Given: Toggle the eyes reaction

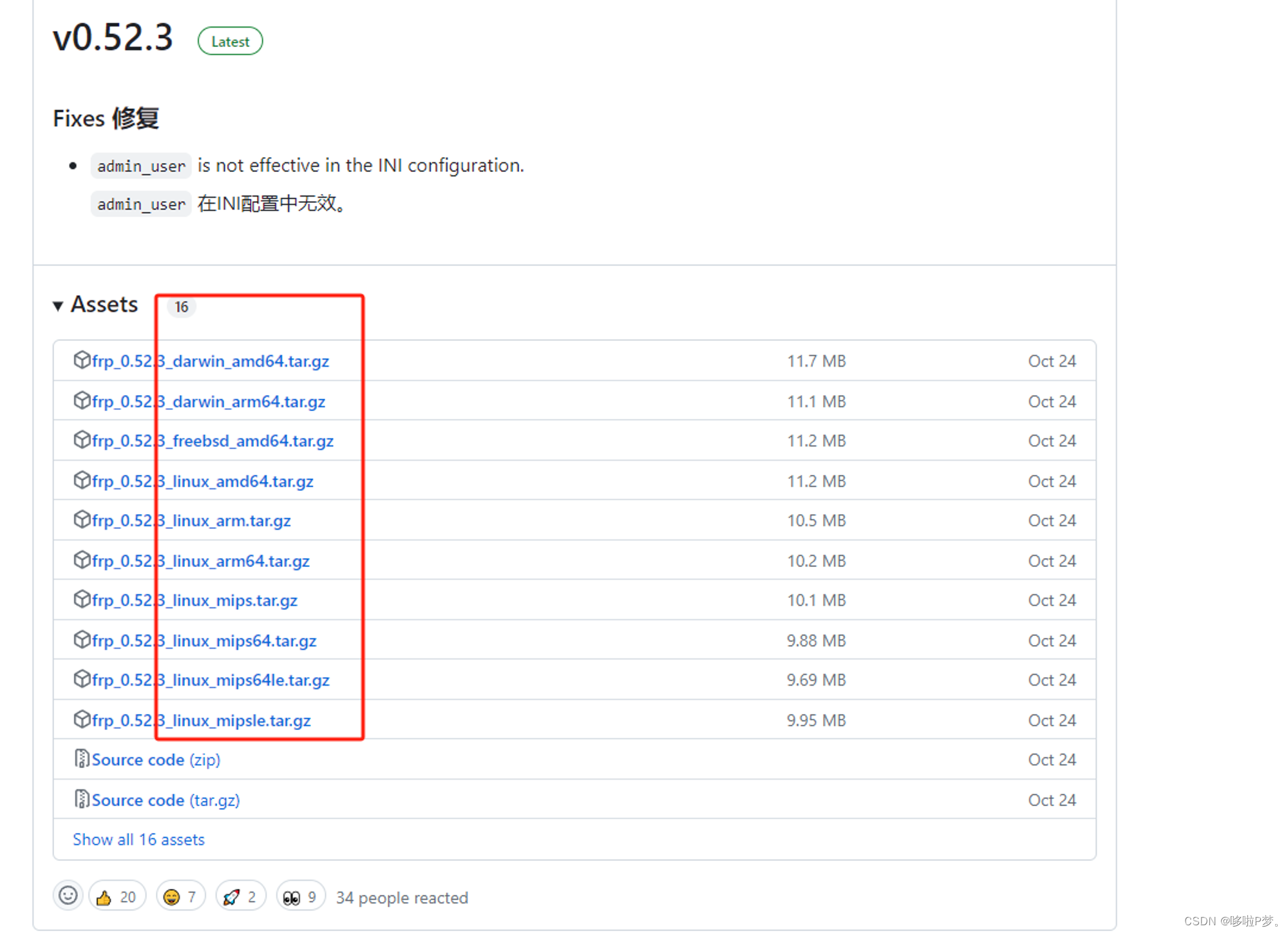Looking at the screenshot, I should coord(300,897).
